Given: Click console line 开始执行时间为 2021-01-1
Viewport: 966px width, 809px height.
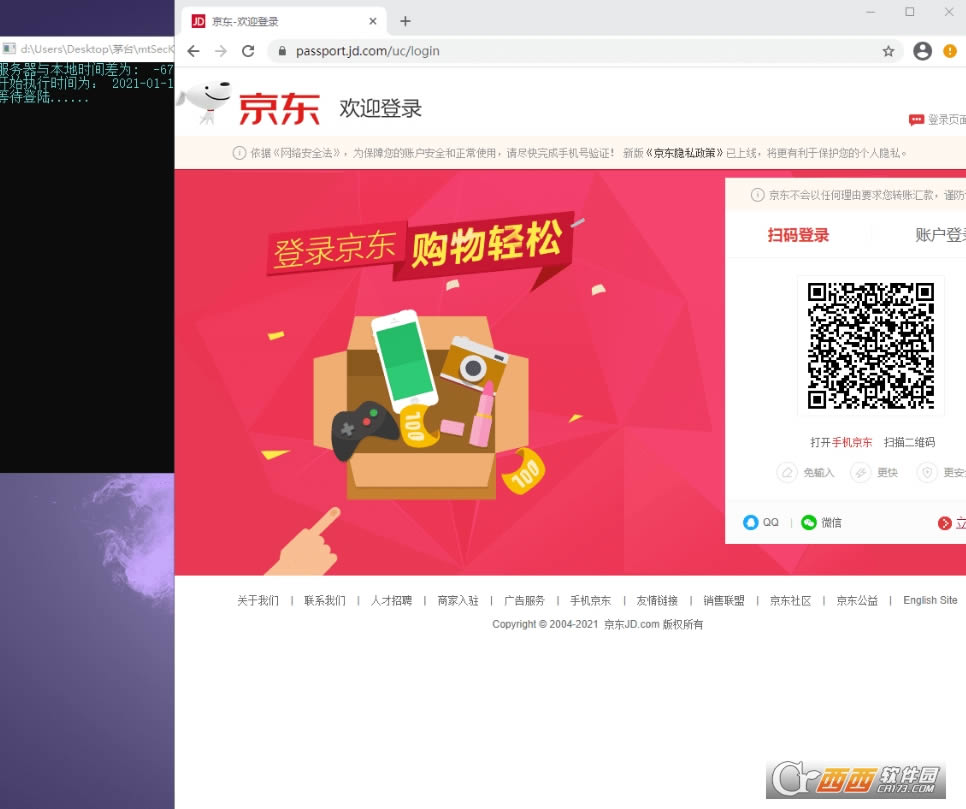Looking at the screenshot, I should pyautogui.click(x=87, y=83).
